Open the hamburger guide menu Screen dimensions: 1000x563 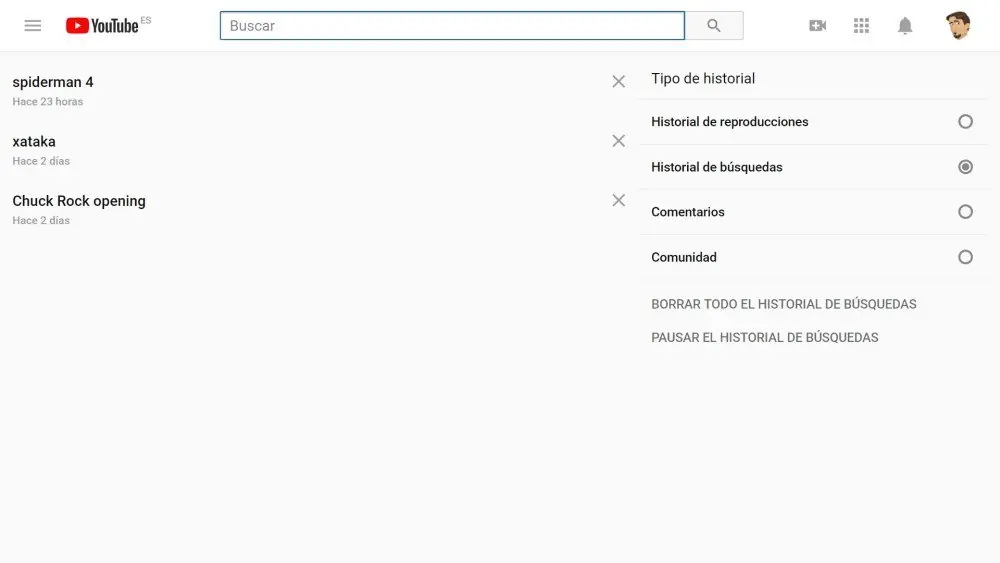(33, 26)
